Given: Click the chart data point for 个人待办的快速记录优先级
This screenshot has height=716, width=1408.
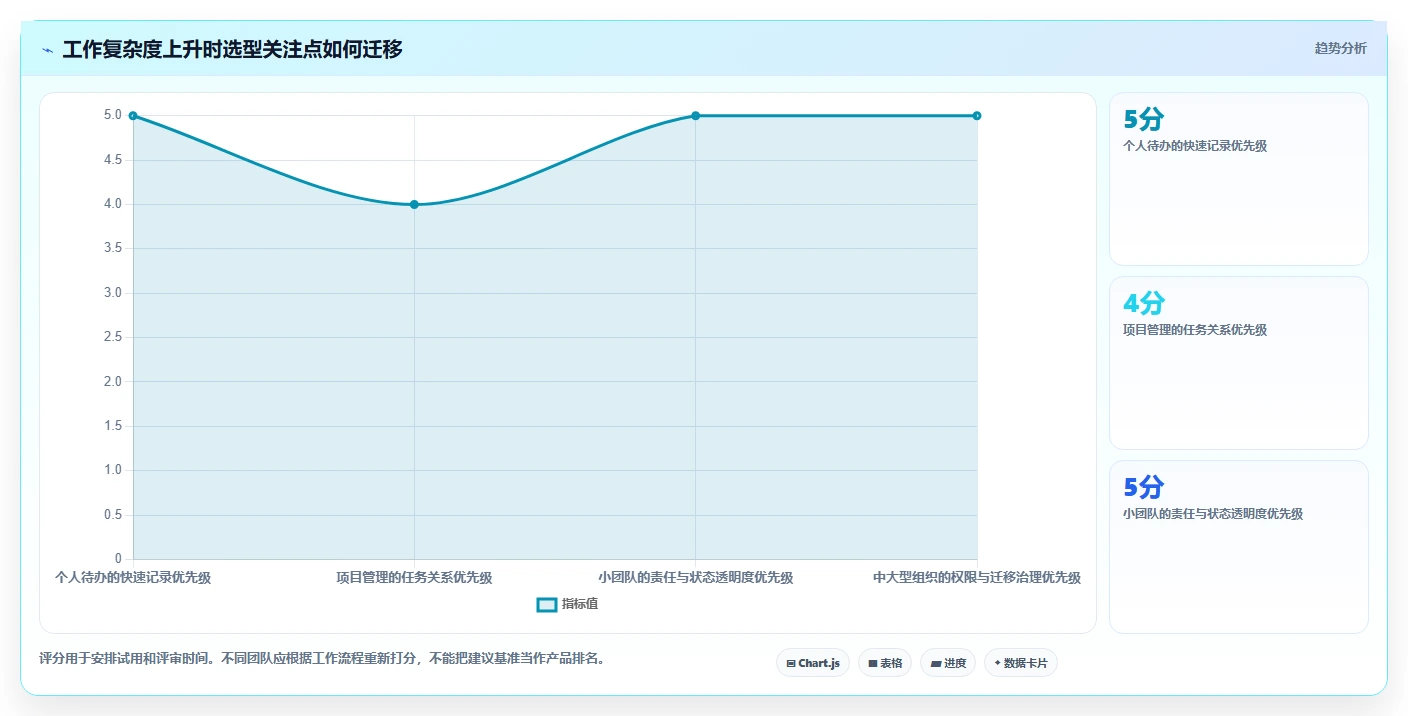Looking at the screenshot, I should click(x=133, y=116).
